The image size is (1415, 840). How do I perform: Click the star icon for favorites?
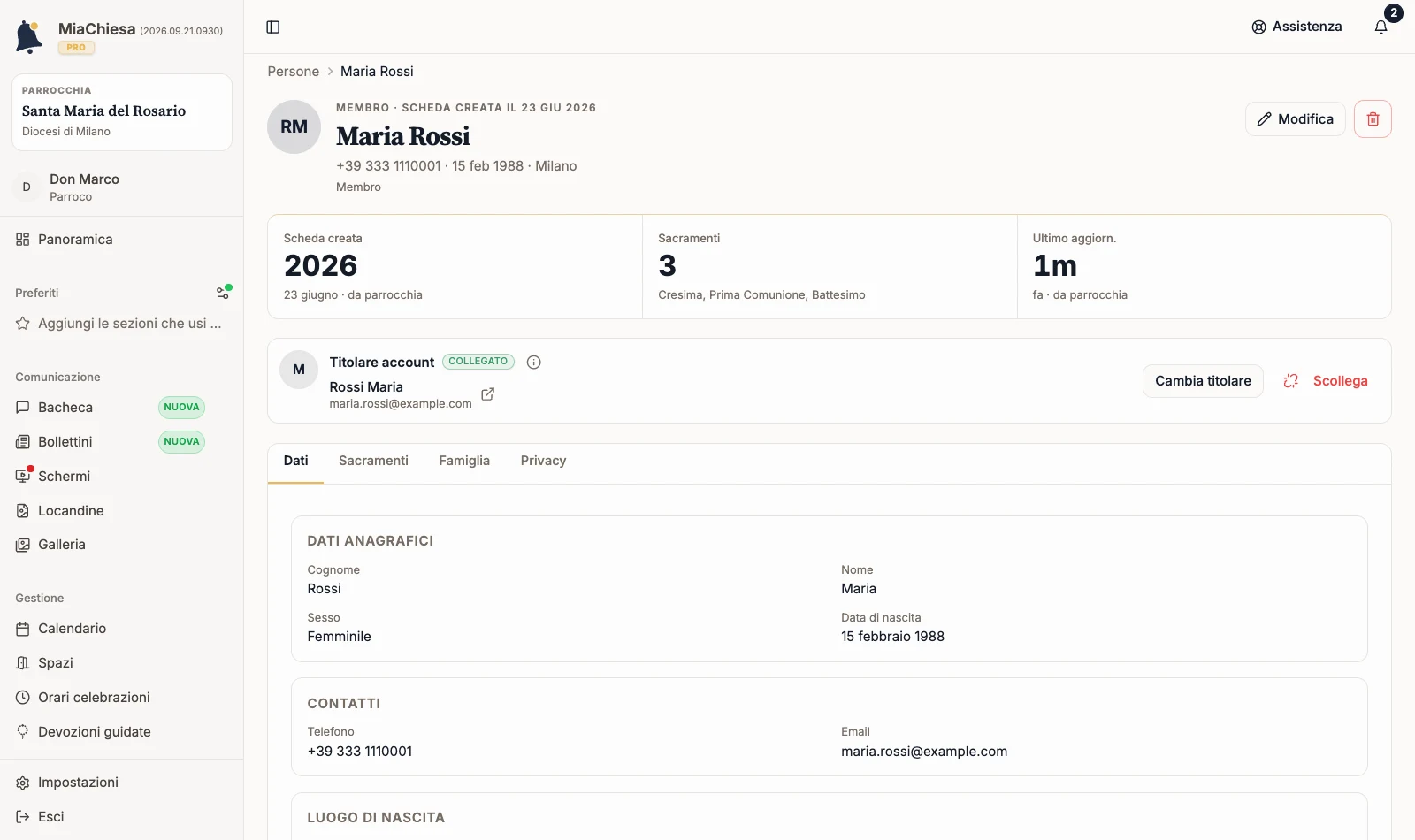point(23,324)
